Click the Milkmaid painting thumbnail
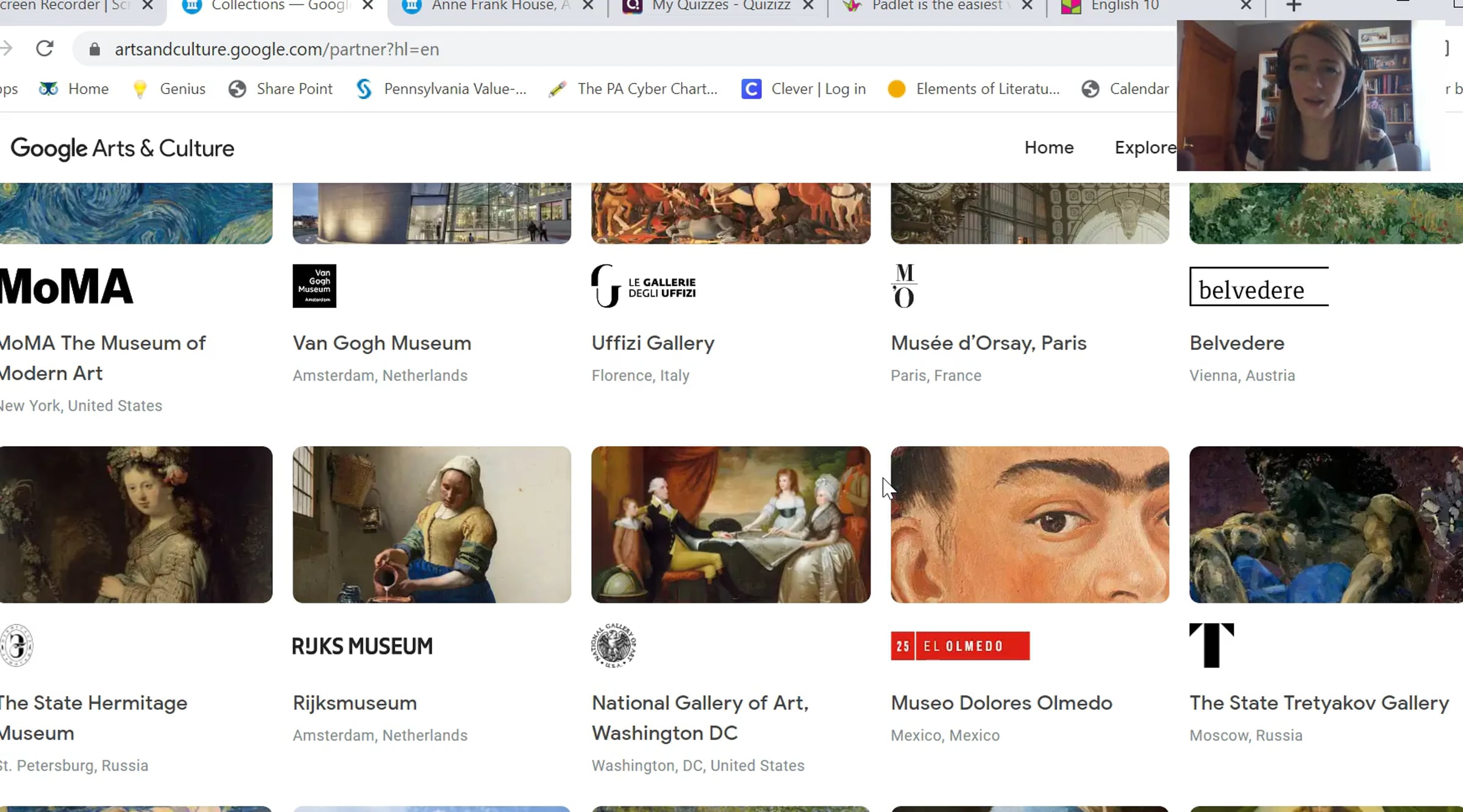This screenshot has height=812, width=1463. point(432,524)
